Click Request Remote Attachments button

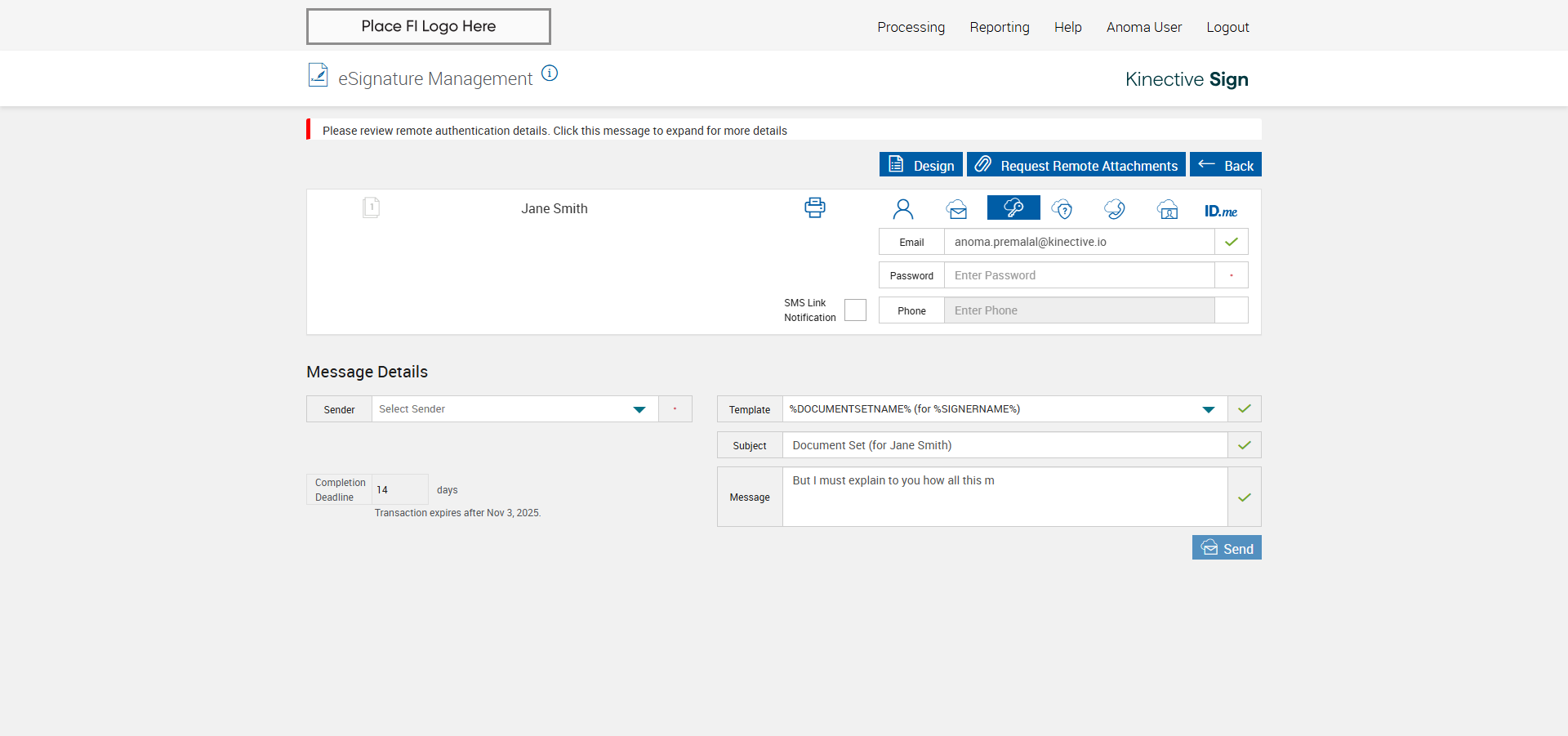[x=1076, y=165]
